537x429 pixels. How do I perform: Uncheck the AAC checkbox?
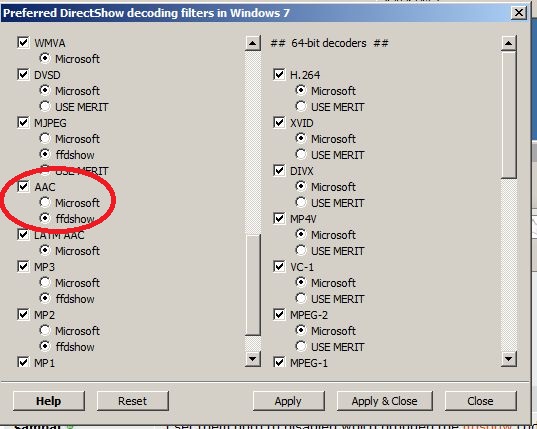tap(23, 187)
